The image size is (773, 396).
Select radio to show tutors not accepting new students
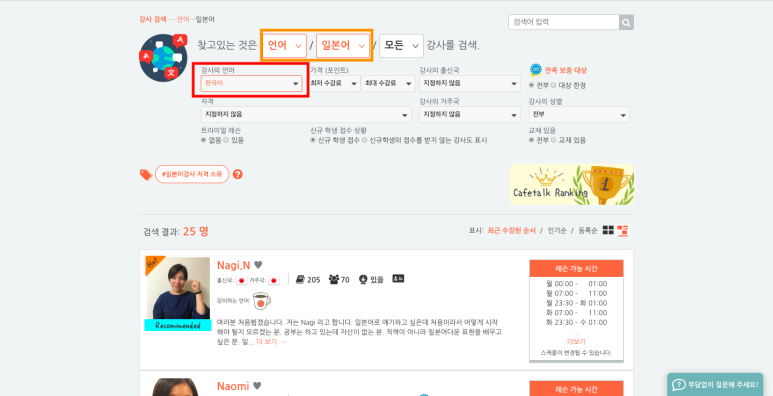[365, 140]
